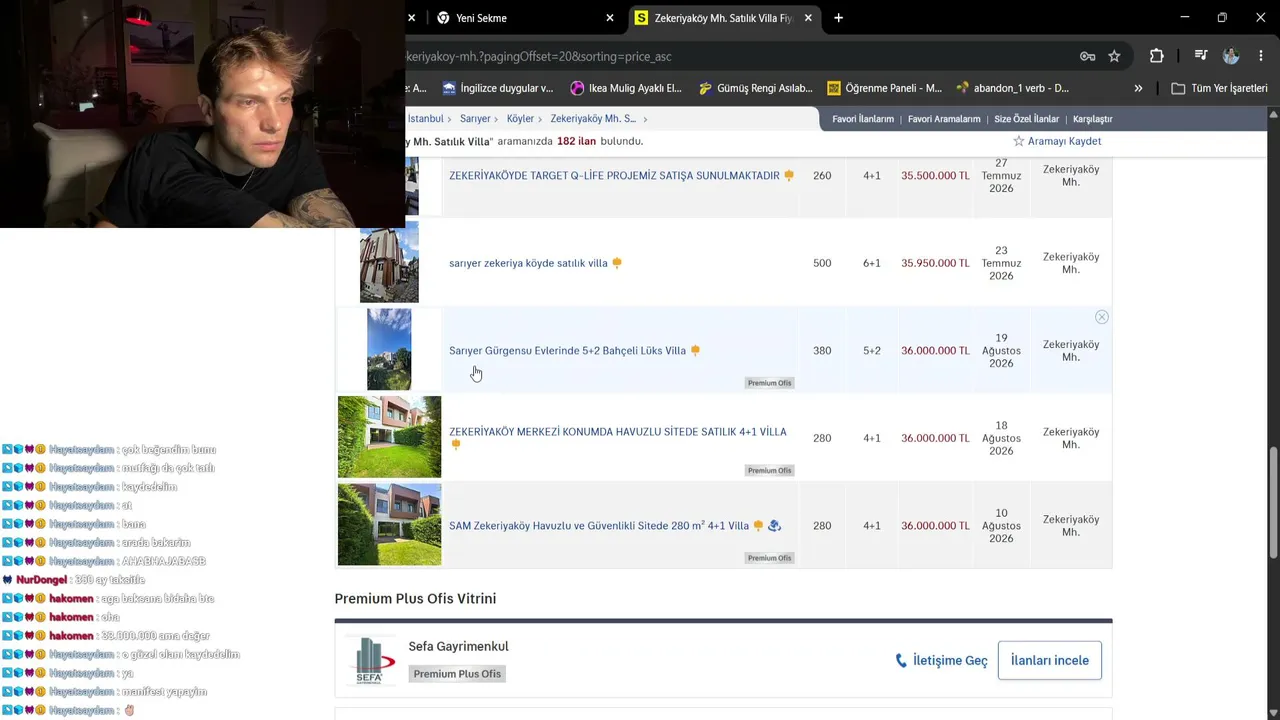Click Premium Ofis tag on Sarıyer Gürgensu row
1280x720 pixels.
point(769,383)
